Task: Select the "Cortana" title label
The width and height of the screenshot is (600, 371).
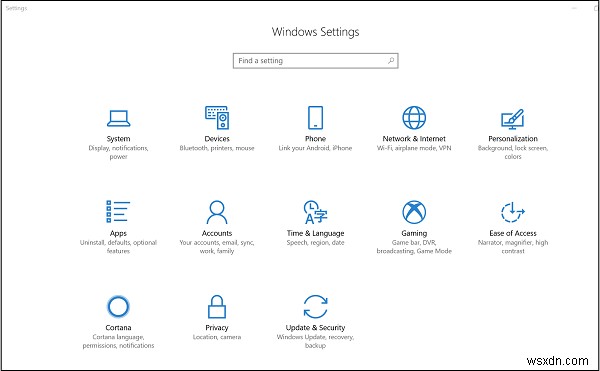Action: (x=118, y=328)
